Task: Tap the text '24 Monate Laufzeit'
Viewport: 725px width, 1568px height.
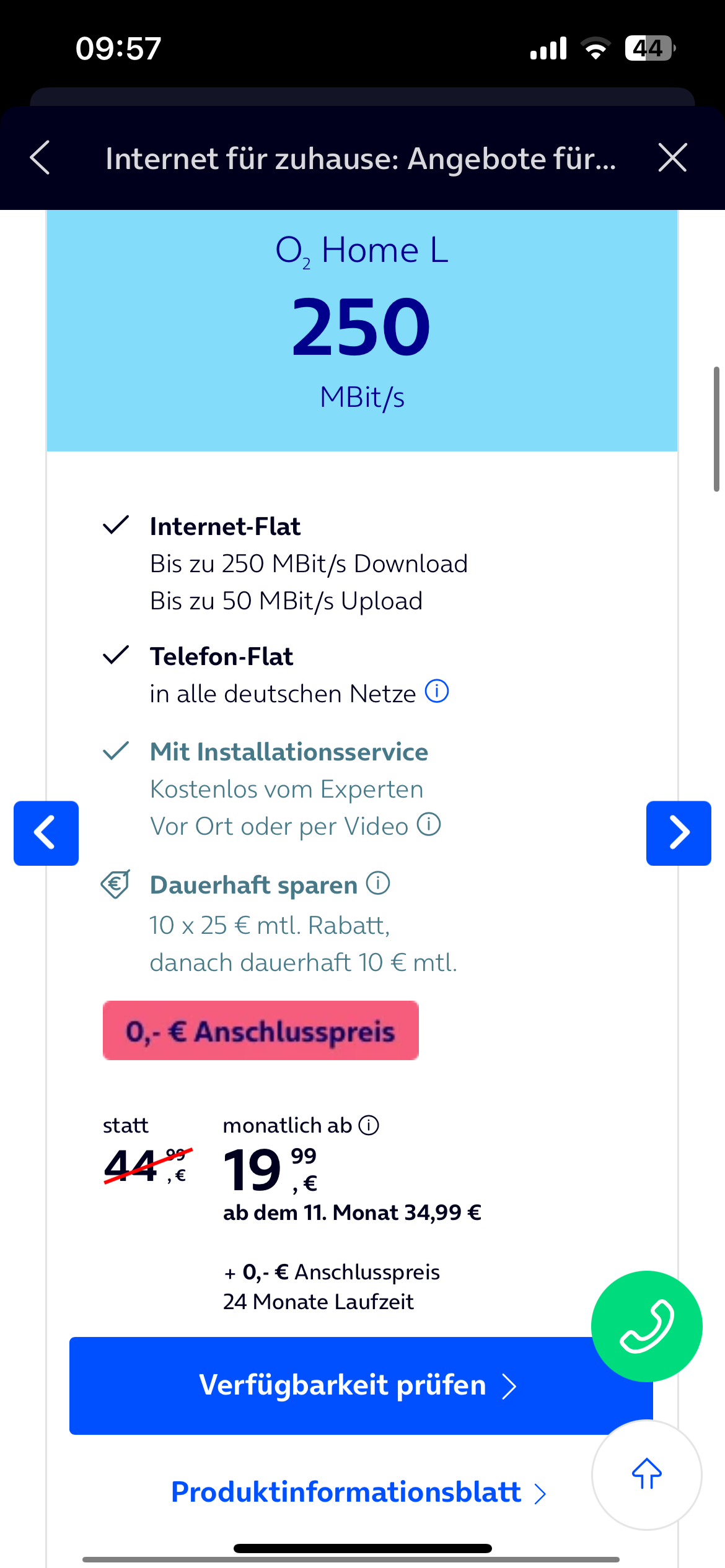Action: pyautogui.click(x=318, y=1302)
